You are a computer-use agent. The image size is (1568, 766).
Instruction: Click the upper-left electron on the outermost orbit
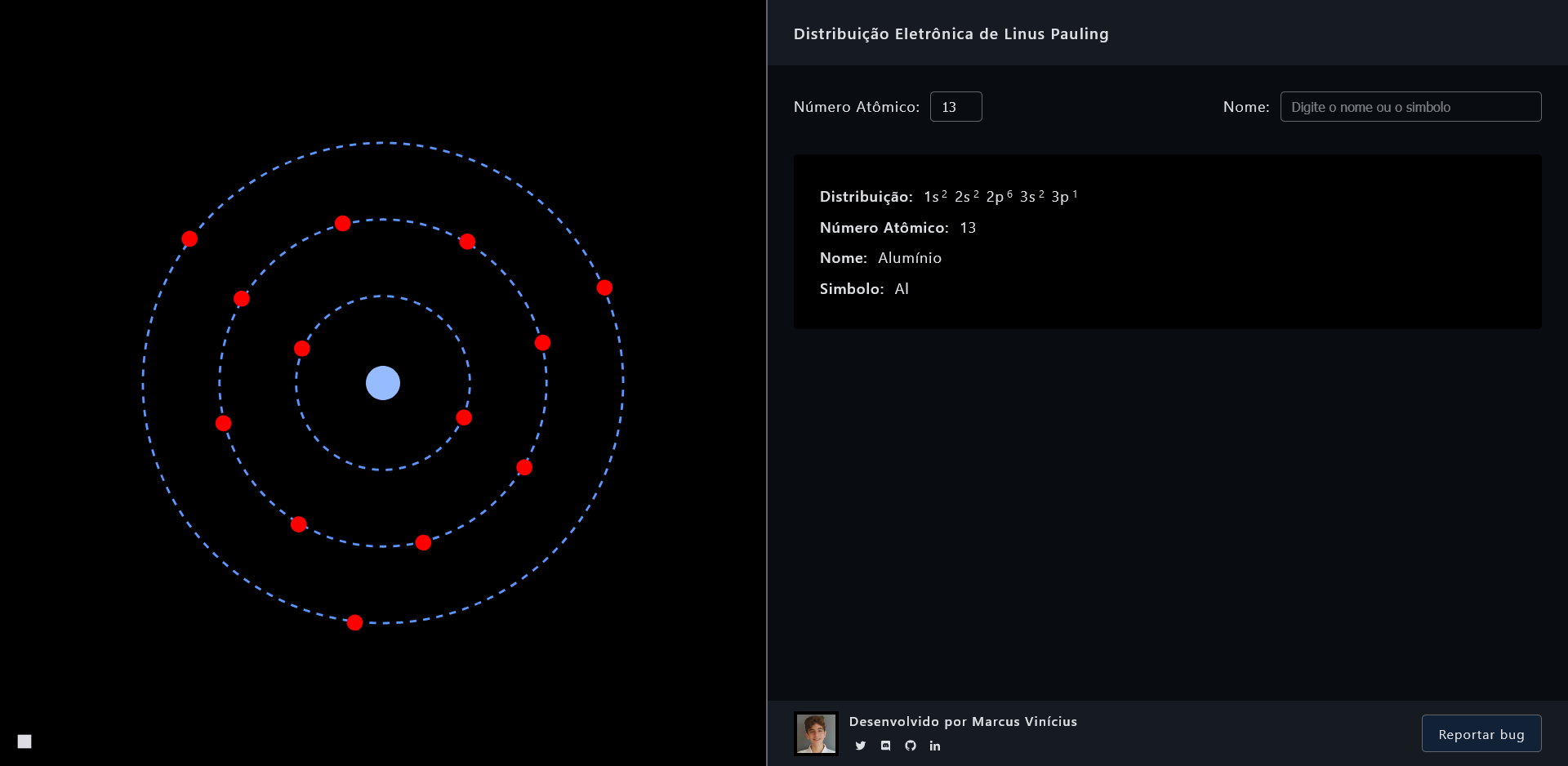coord(189,238)
